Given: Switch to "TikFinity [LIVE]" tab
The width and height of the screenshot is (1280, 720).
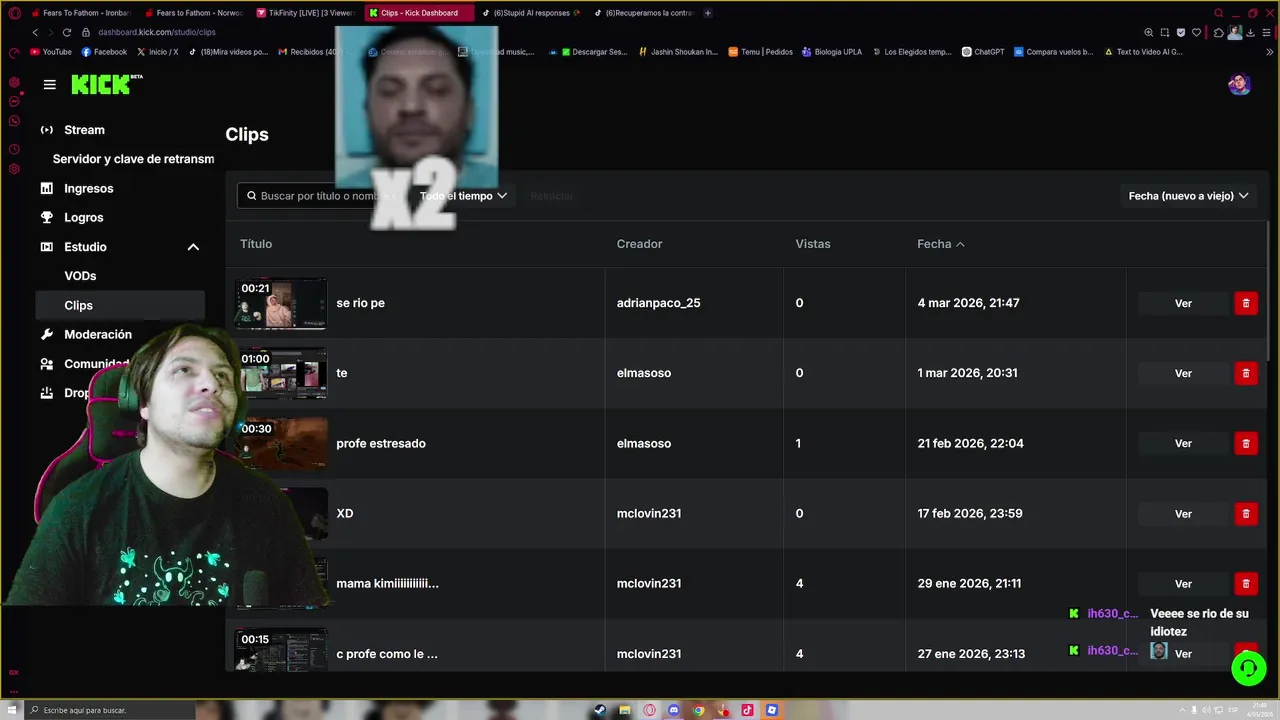Looking at the screenshot, I should pyautogui.click(x=306, y=13).
